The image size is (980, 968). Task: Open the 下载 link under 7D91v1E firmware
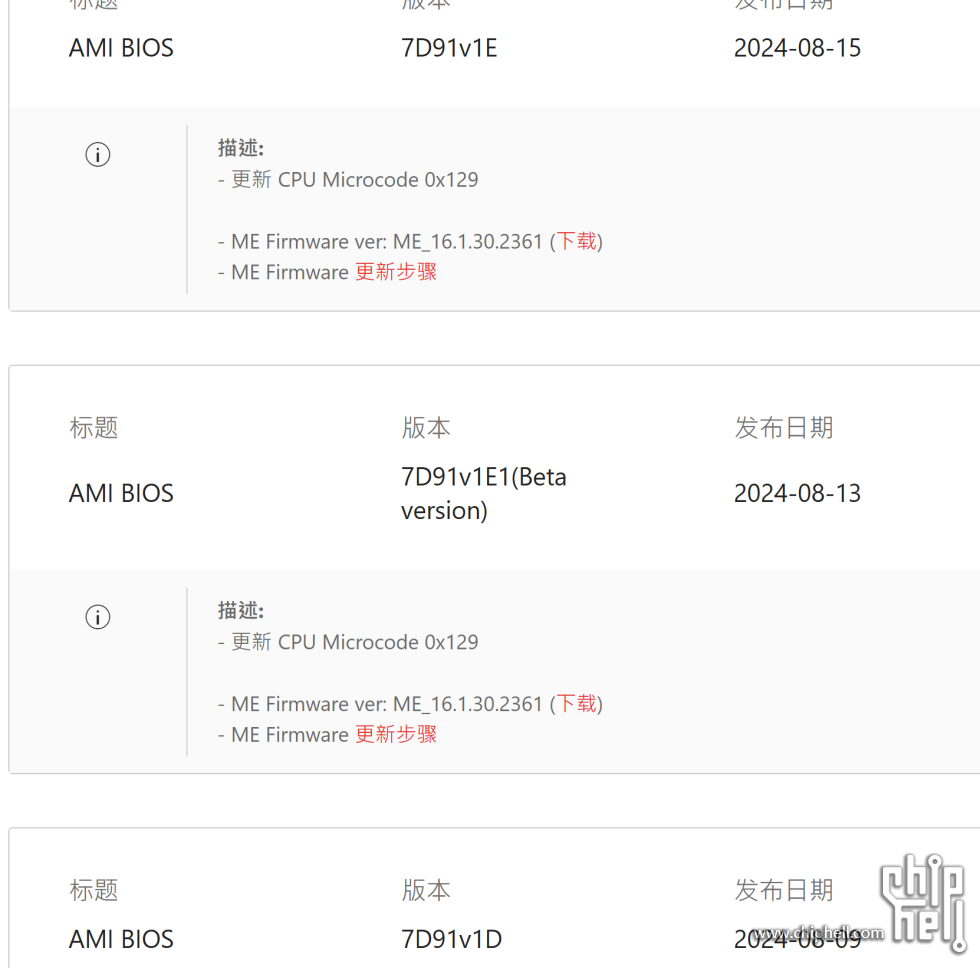(576, 241)
